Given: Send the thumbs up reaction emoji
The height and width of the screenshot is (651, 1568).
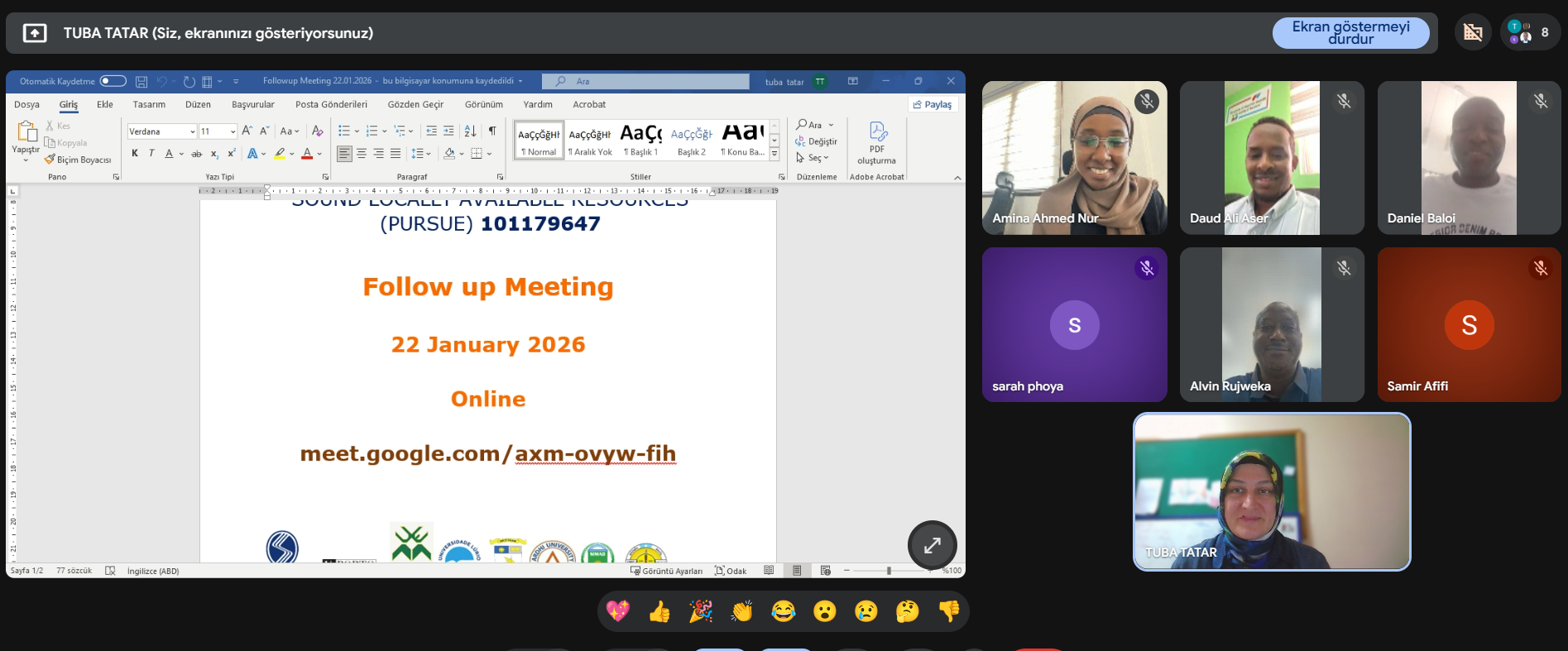Looking at the screenshot, I should coord(659,611).
